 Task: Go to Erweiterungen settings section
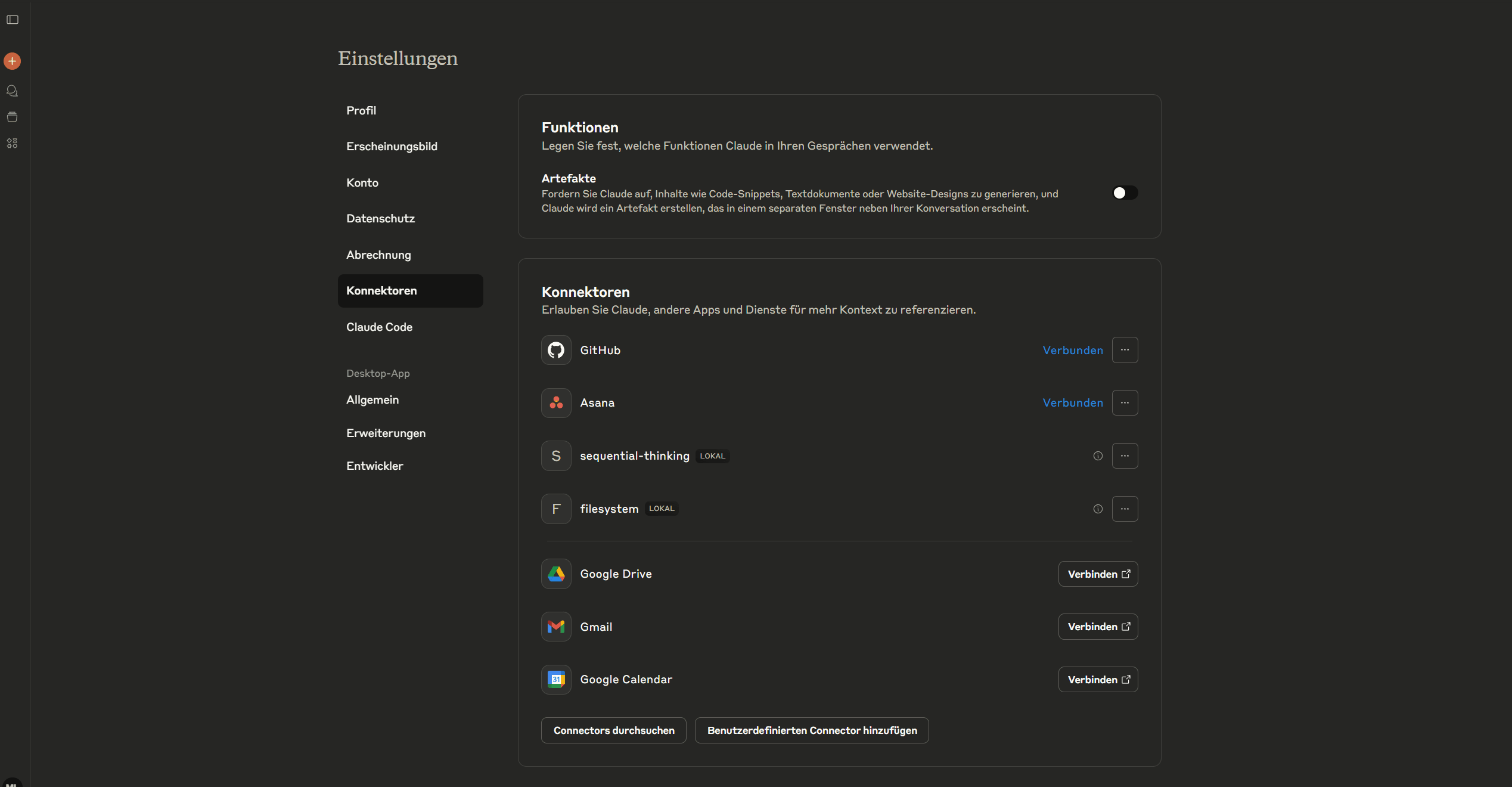point(386,433)
